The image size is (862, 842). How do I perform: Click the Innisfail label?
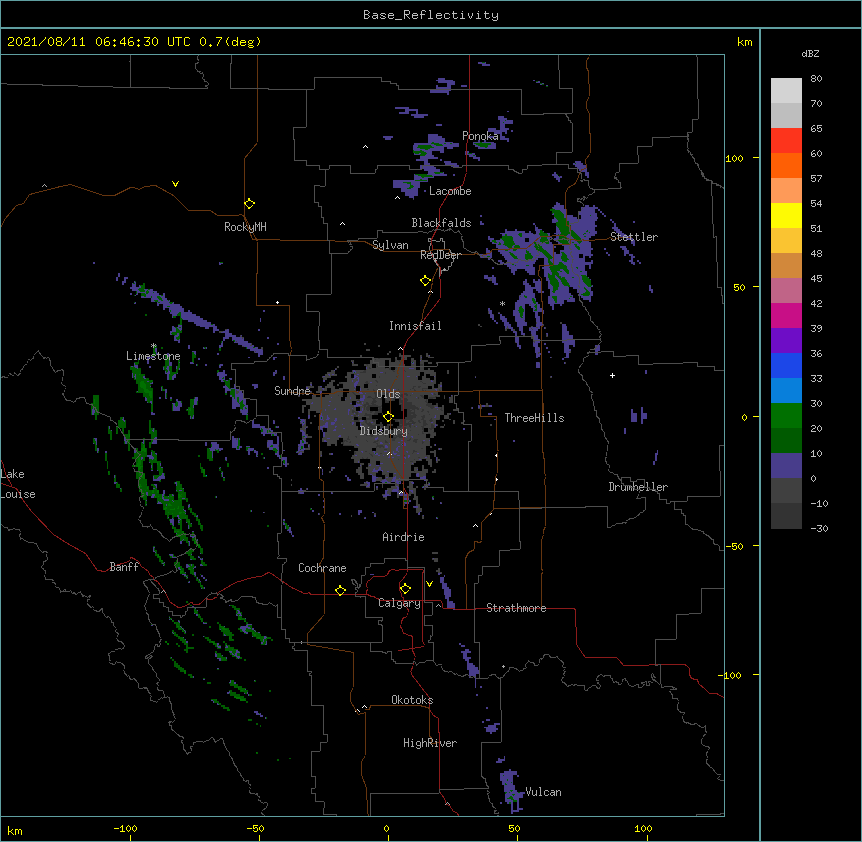[x=415, y=326]
